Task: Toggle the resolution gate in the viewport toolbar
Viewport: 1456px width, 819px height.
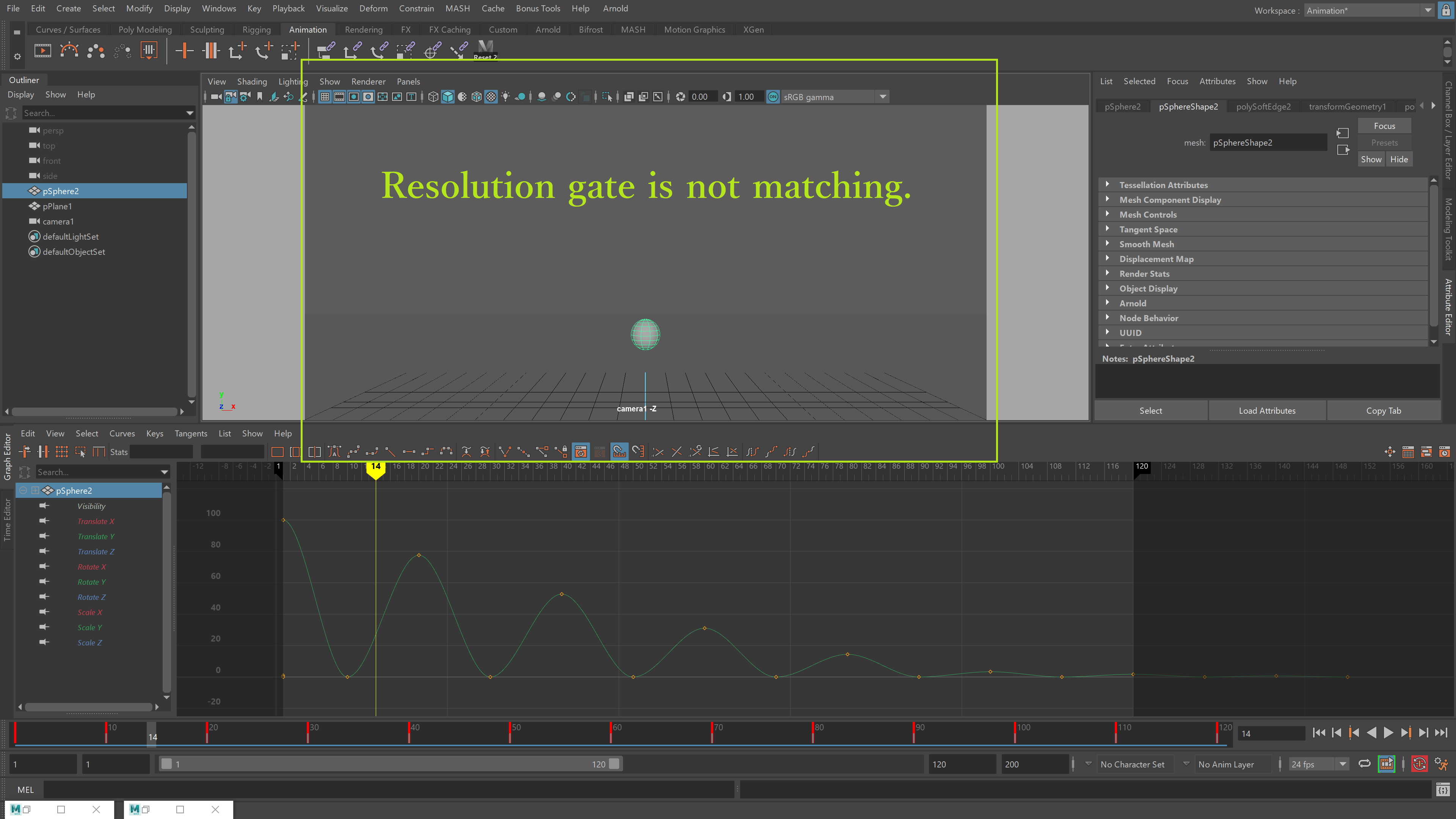Action: coord(354,97)
